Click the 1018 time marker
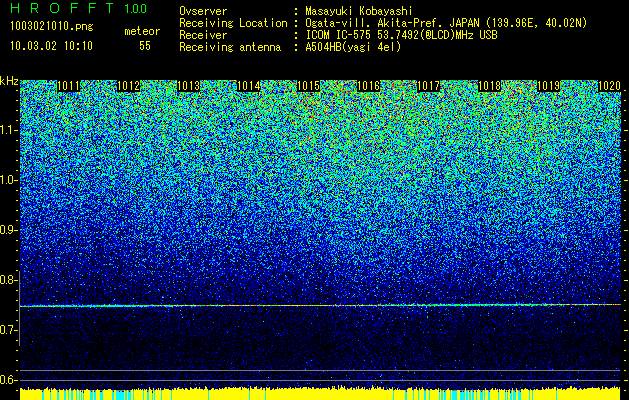This screenshot has width=629, height=400. click(490, 86)
